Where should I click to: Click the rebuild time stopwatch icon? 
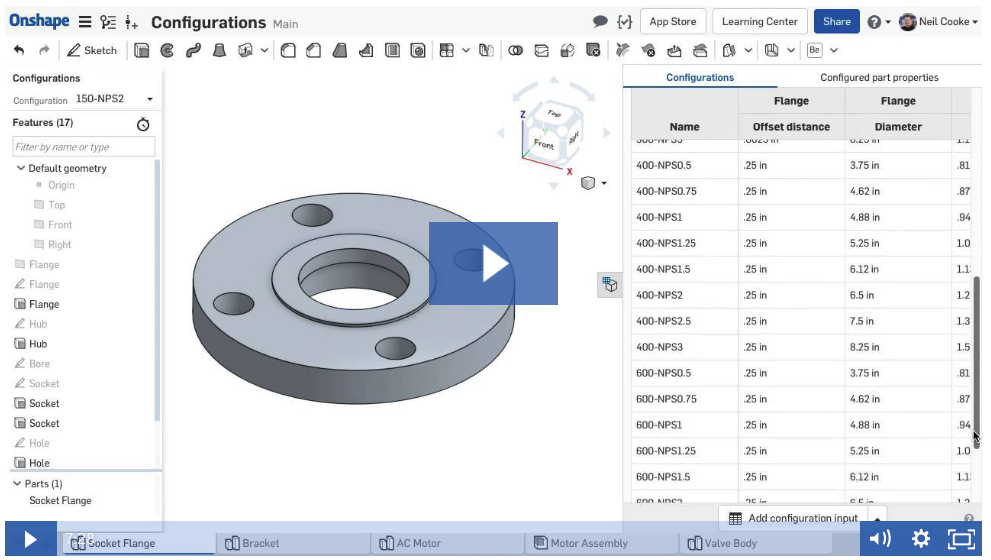pyautogui.click(x=143, y=124)
